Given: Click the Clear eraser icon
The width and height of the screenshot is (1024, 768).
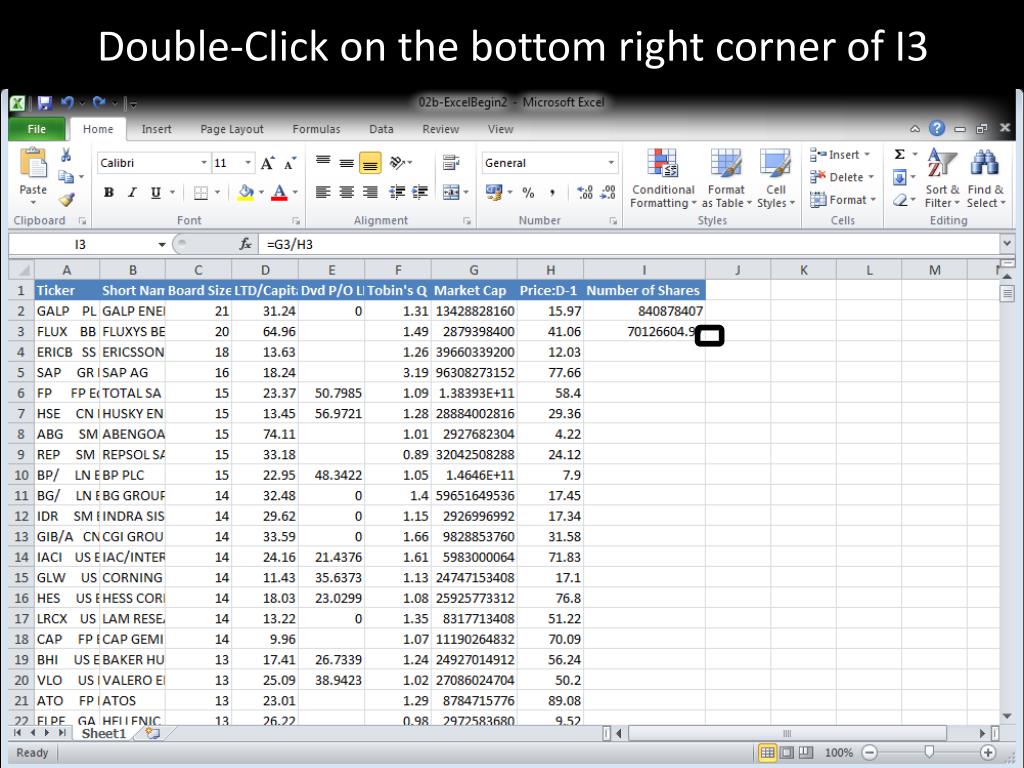Looking at the screenshot, I should (900, 200).
